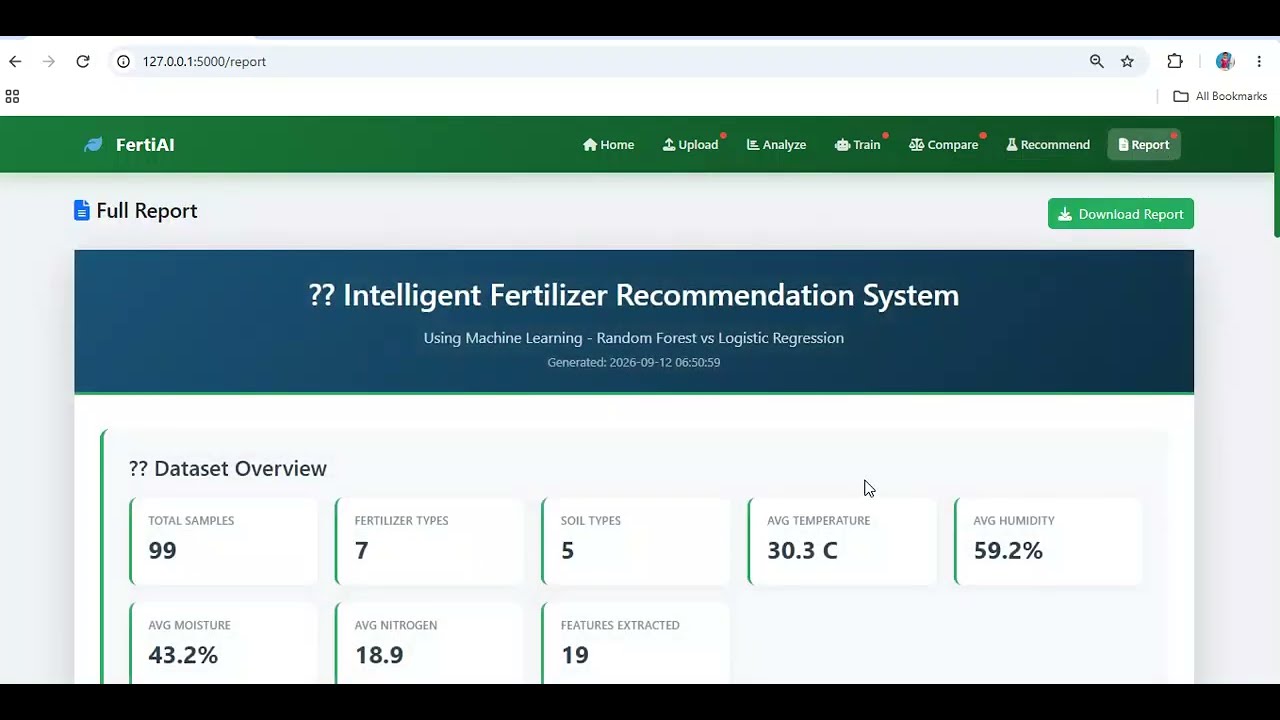Bookmark this page with the star icon
The height and width of the screenshot is (720, 1280).
[1127, 61]
